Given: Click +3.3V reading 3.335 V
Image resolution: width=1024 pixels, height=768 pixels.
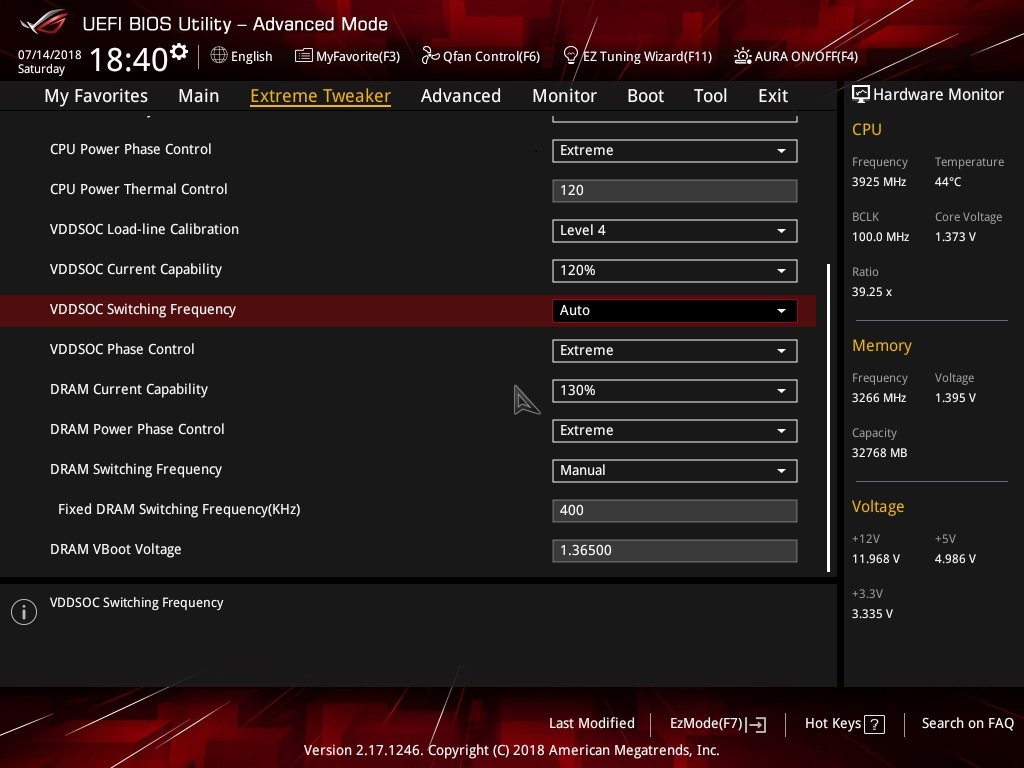Looking at the screenshot, I should (x=872, y=614).
